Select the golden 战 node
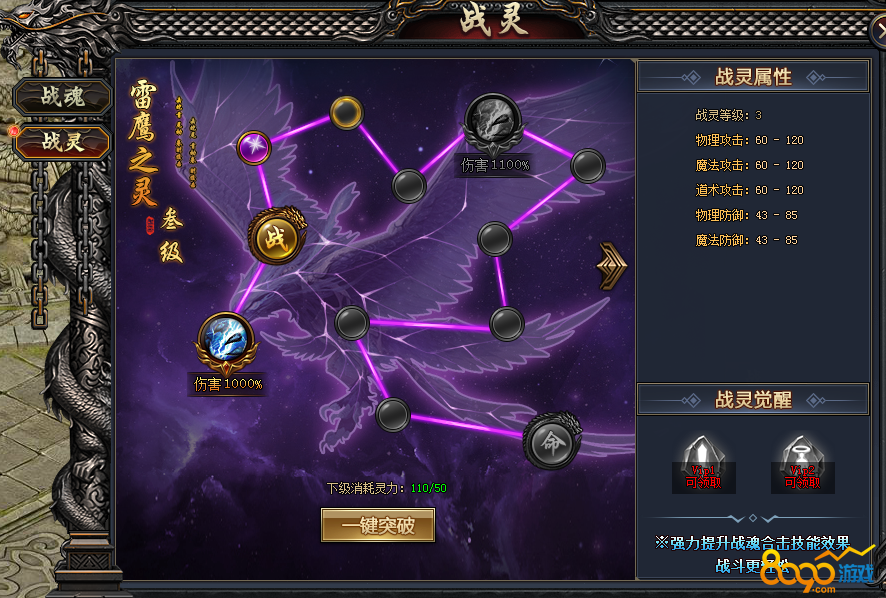Image resolution: width=886 pixels, height=598 pixels. pyautogui.click(x=276, y=236)
